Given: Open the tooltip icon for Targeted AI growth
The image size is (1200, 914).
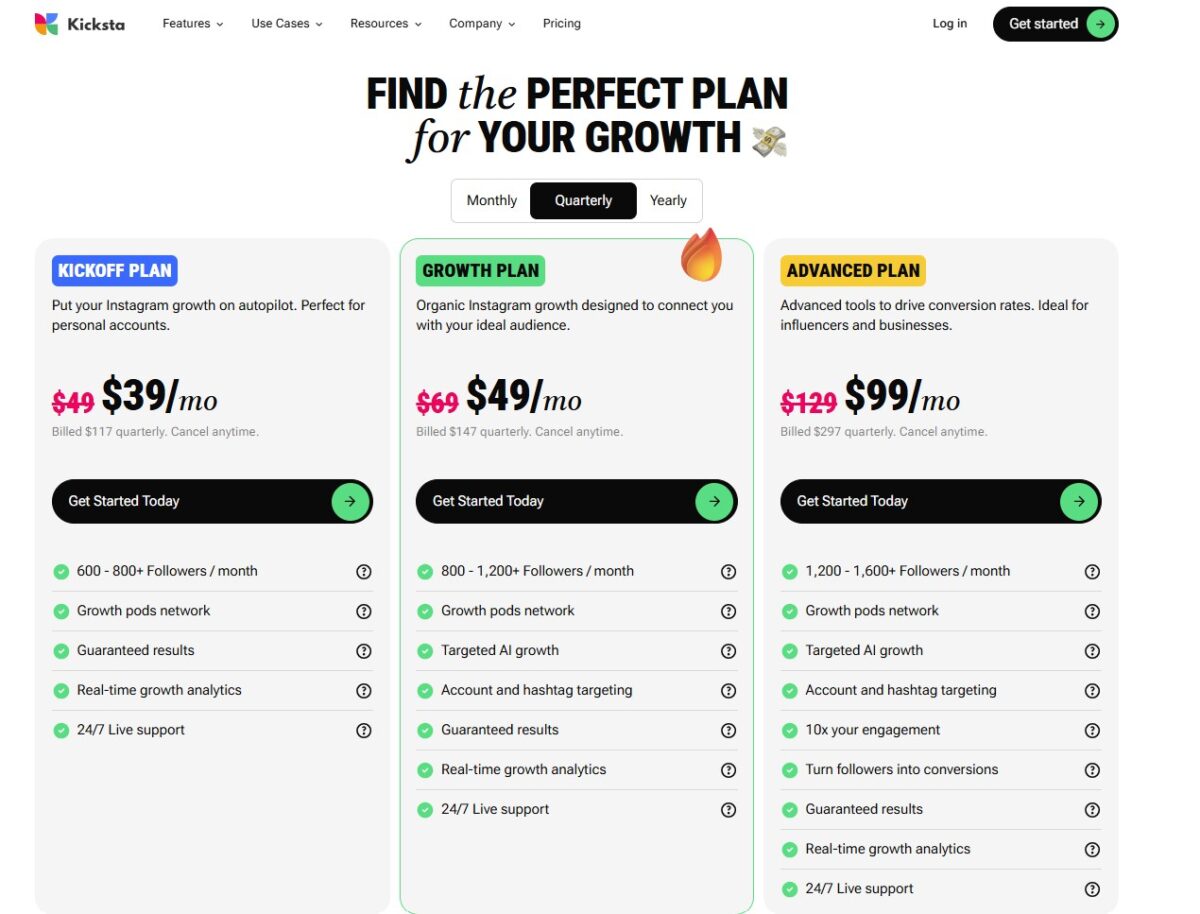Looking at the screenshot, I should [x=728, y=651].
